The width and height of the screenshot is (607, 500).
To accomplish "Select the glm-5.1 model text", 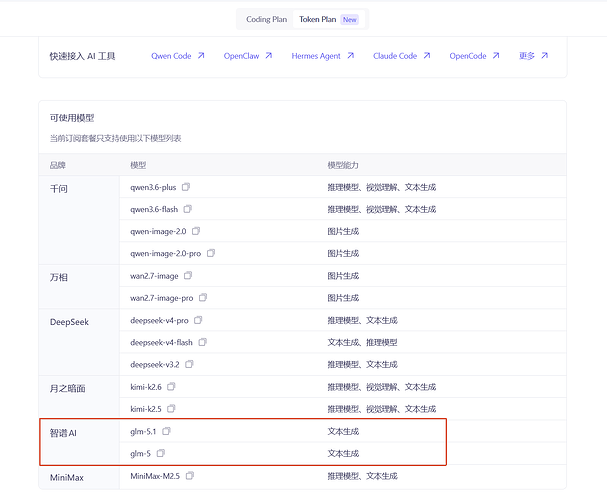I will (x=143, y=432).
